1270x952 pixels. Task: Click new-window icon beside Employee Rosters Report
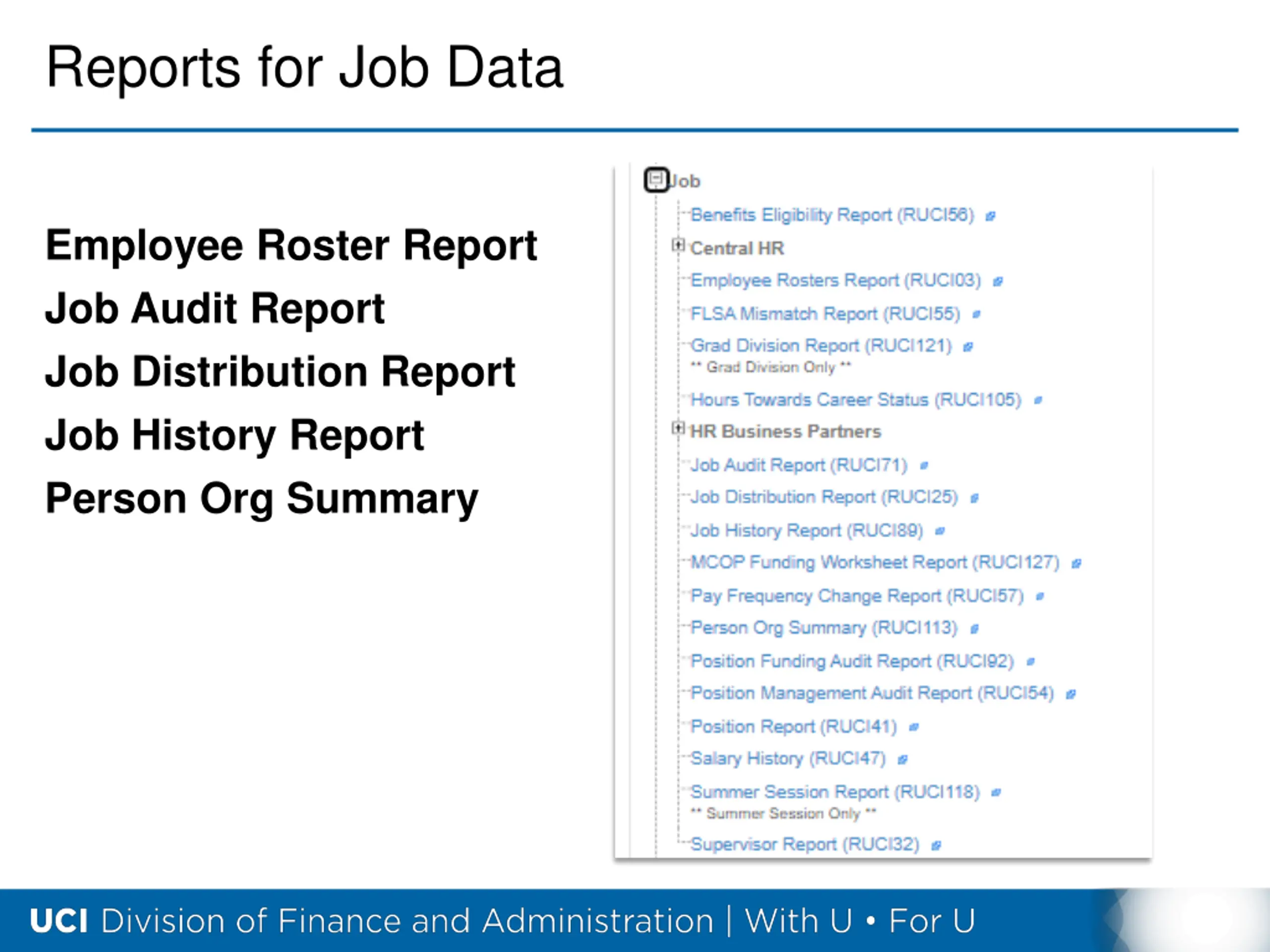coord(998,282)
